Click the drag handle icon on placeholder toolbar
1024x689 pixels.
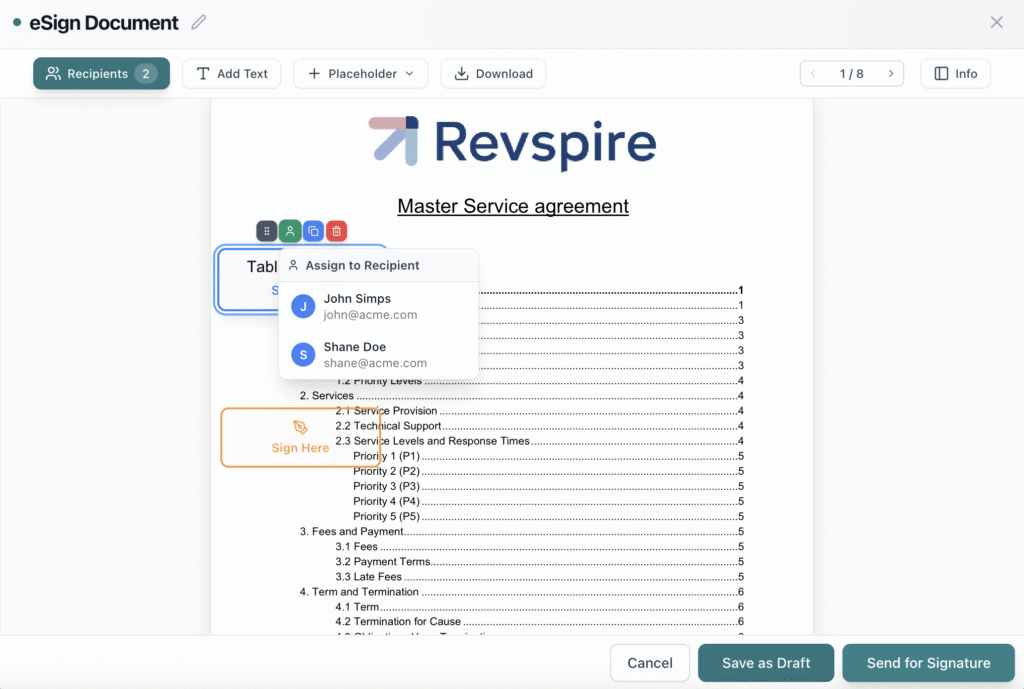(266, 231)
